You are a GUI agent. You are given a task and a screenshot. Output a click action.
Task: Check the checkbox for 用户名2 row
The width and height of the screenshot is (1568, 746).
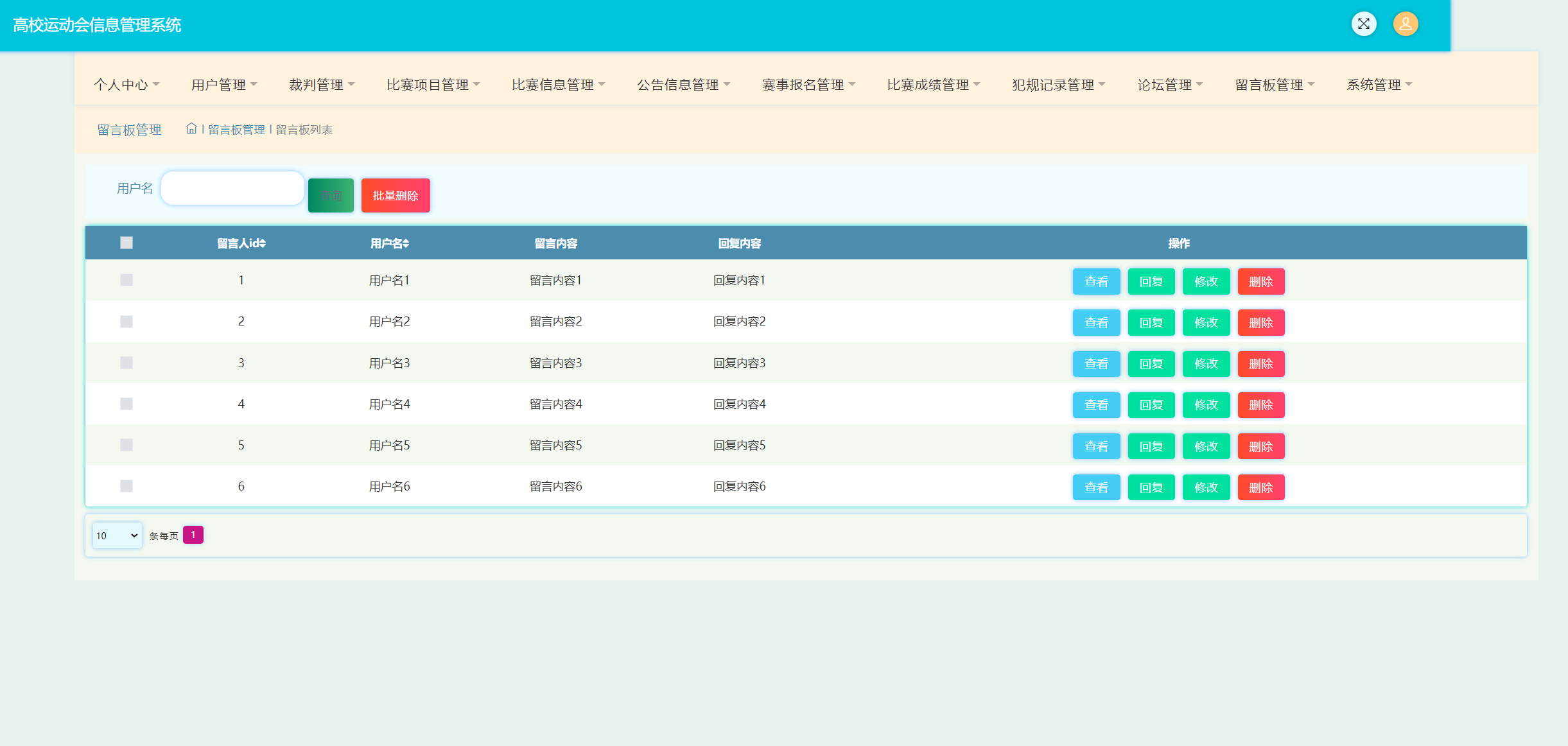[126, 322]
